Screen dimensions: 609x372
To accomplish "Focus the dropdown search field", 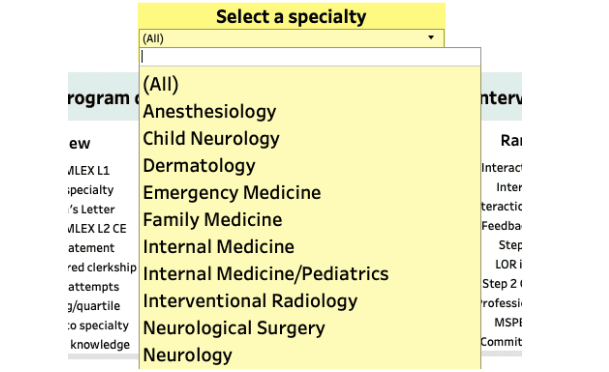I will click(x=310, y=57).
